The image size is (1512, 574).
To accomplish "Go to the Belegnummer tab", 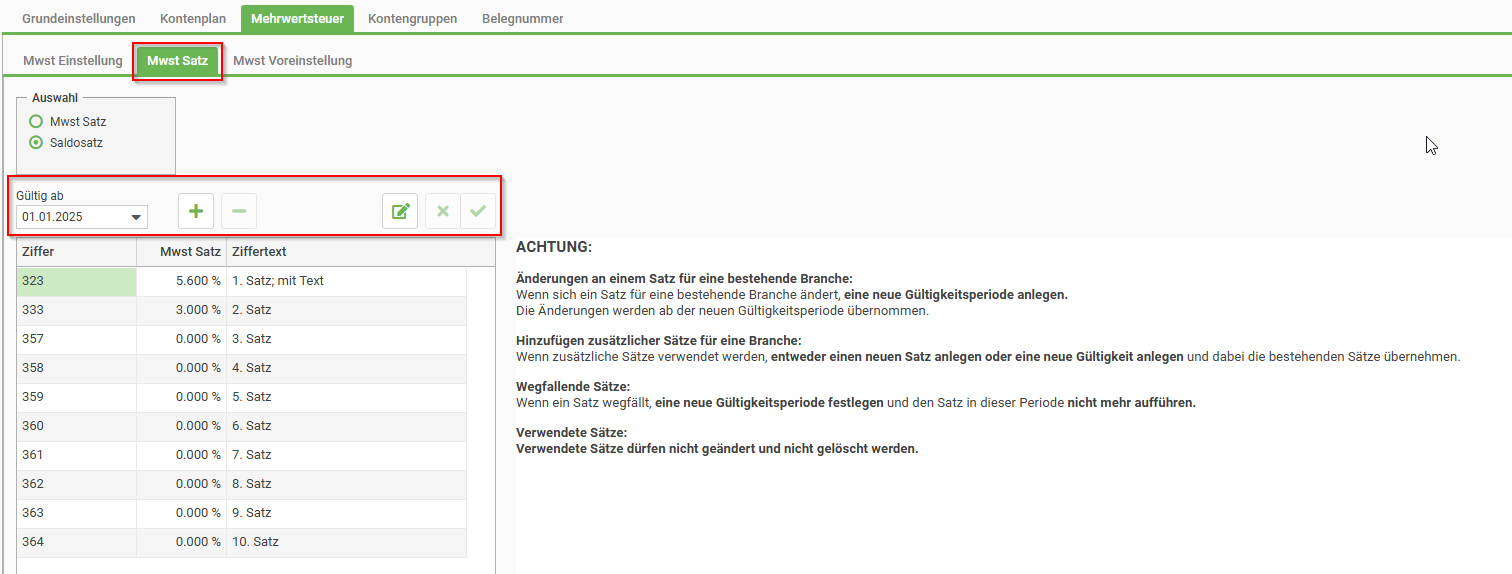I will [522, 19].
